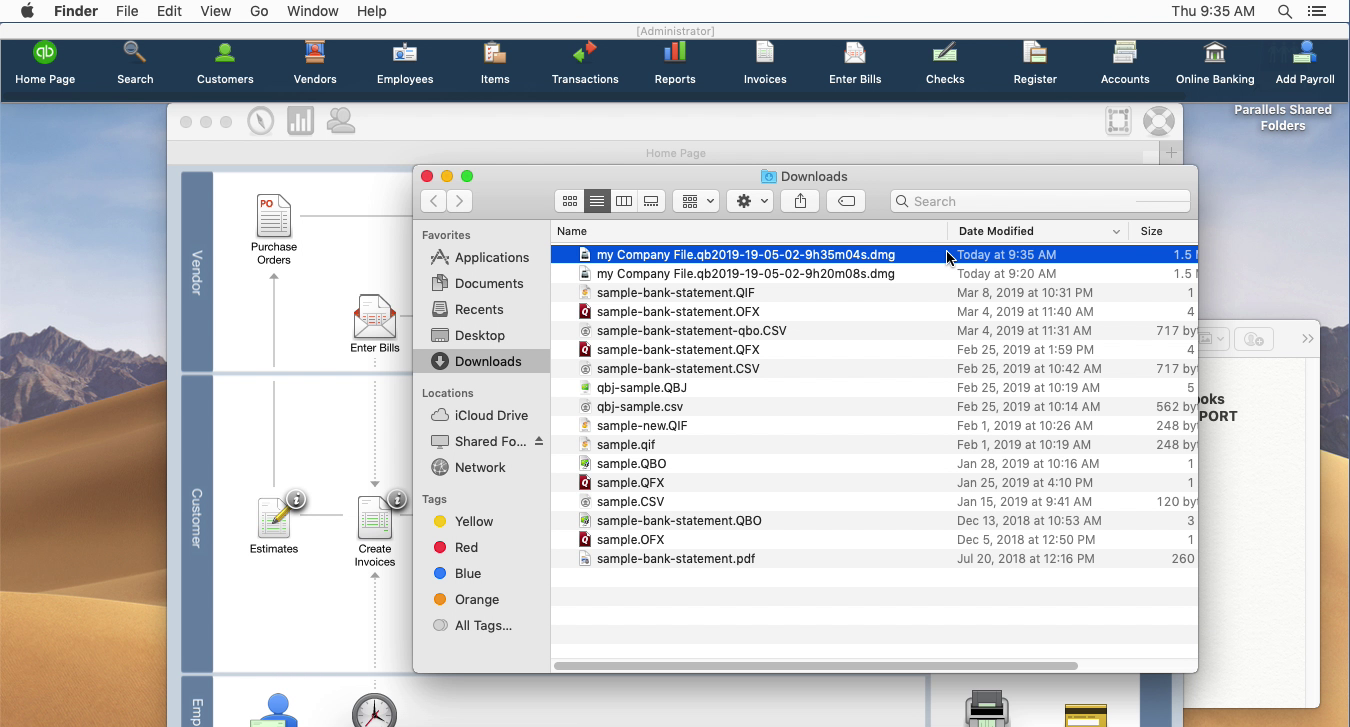Open the Finder menu
This screenshot has width=1350, height=727.
pyautogui.click(x=75, y=11)
